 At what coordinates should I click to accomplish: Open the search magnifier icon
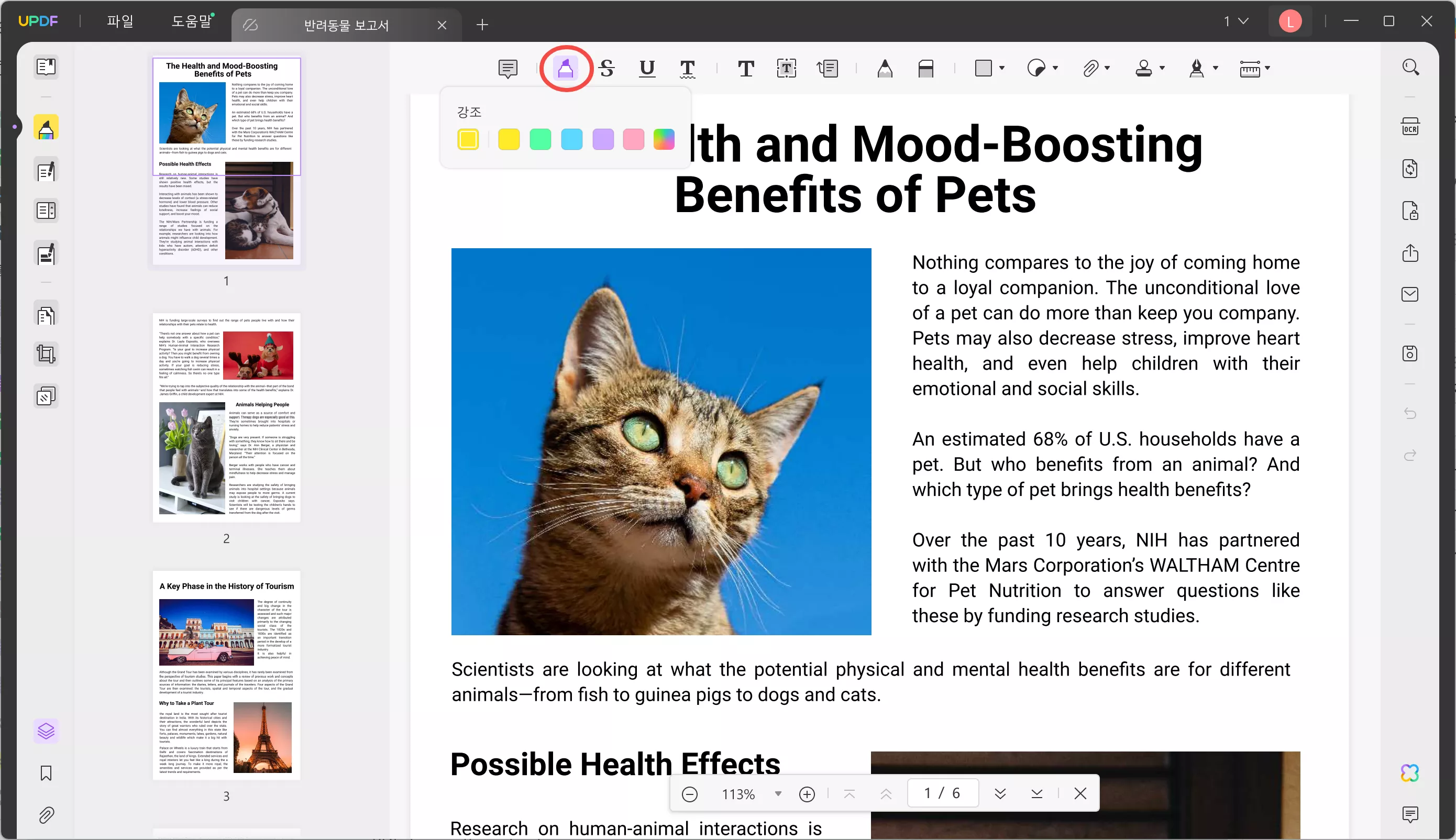click(1411, 68)
